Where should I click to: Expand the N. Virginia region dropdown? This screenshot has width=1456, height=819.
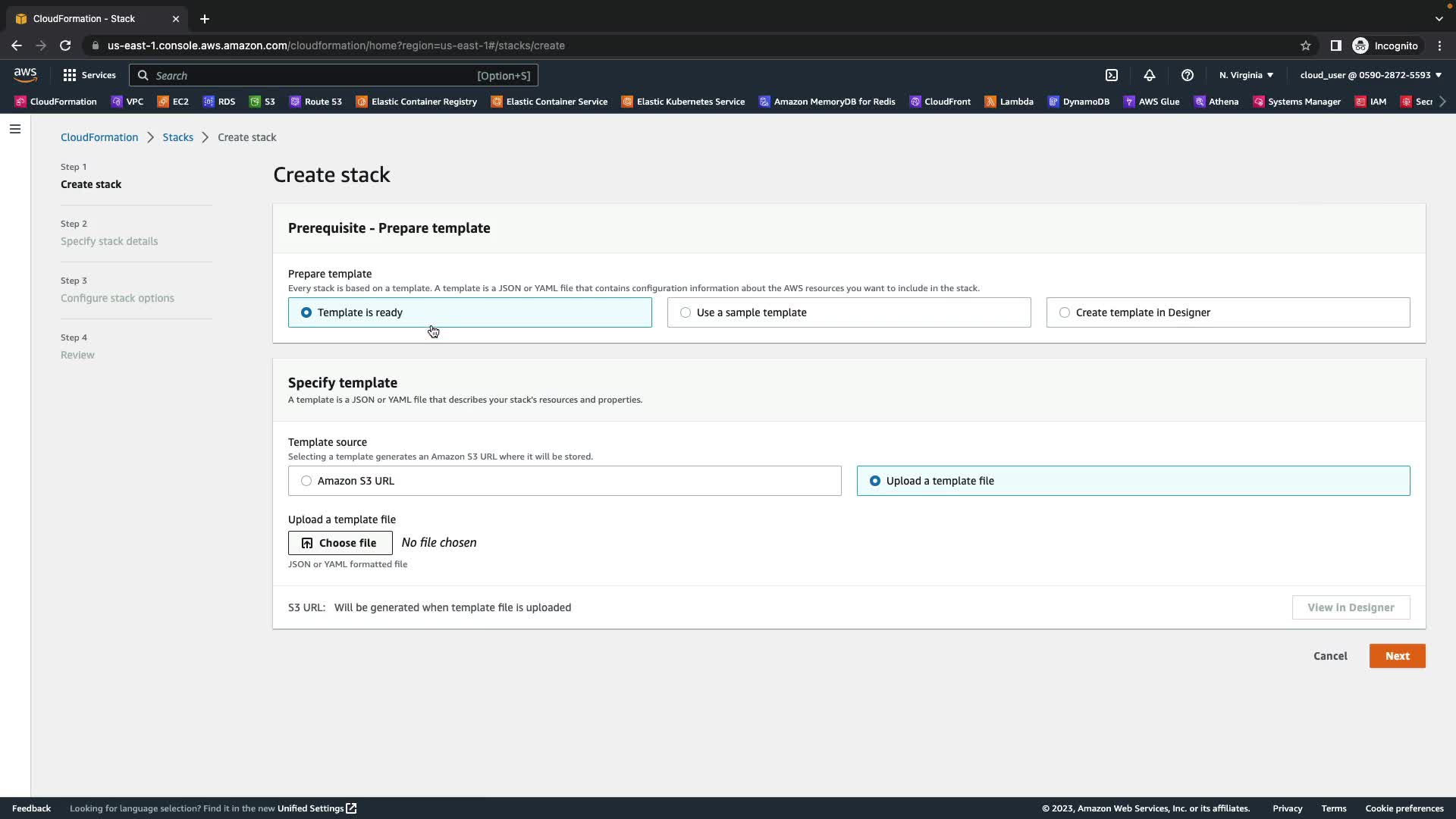pyautogui.click(x=1246, y=75)
